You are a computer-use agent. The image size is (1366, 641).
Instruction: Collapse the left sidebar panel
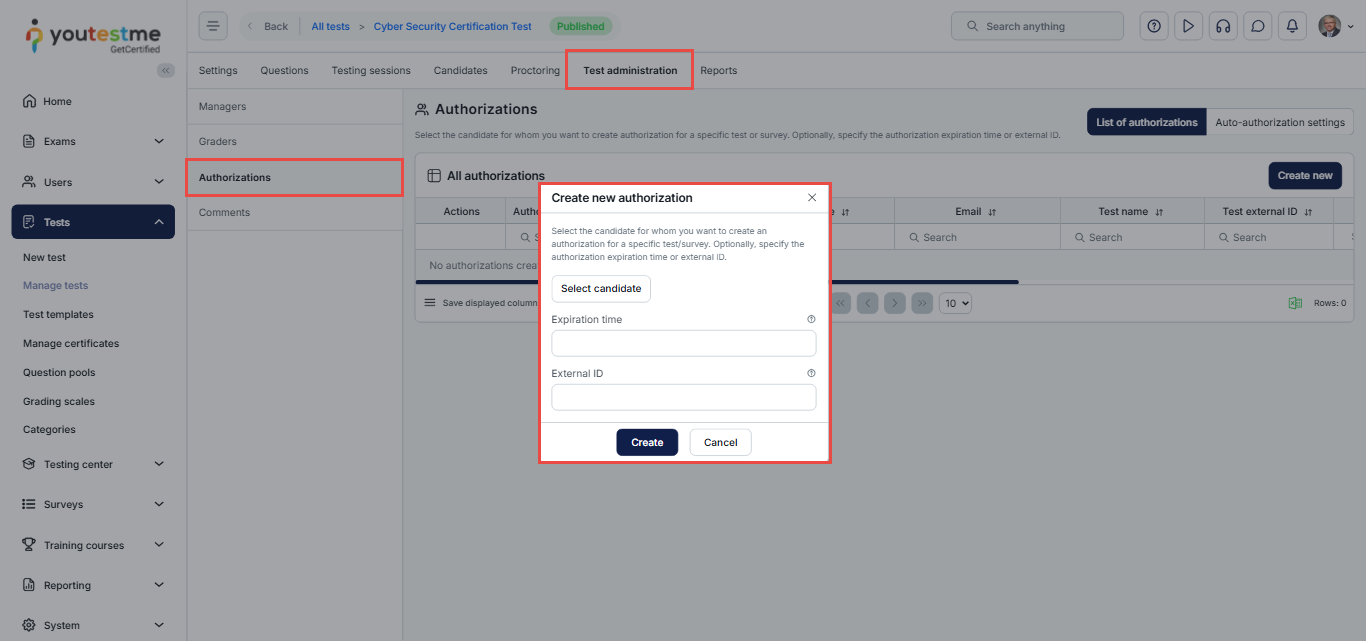[x=166, y=70]
